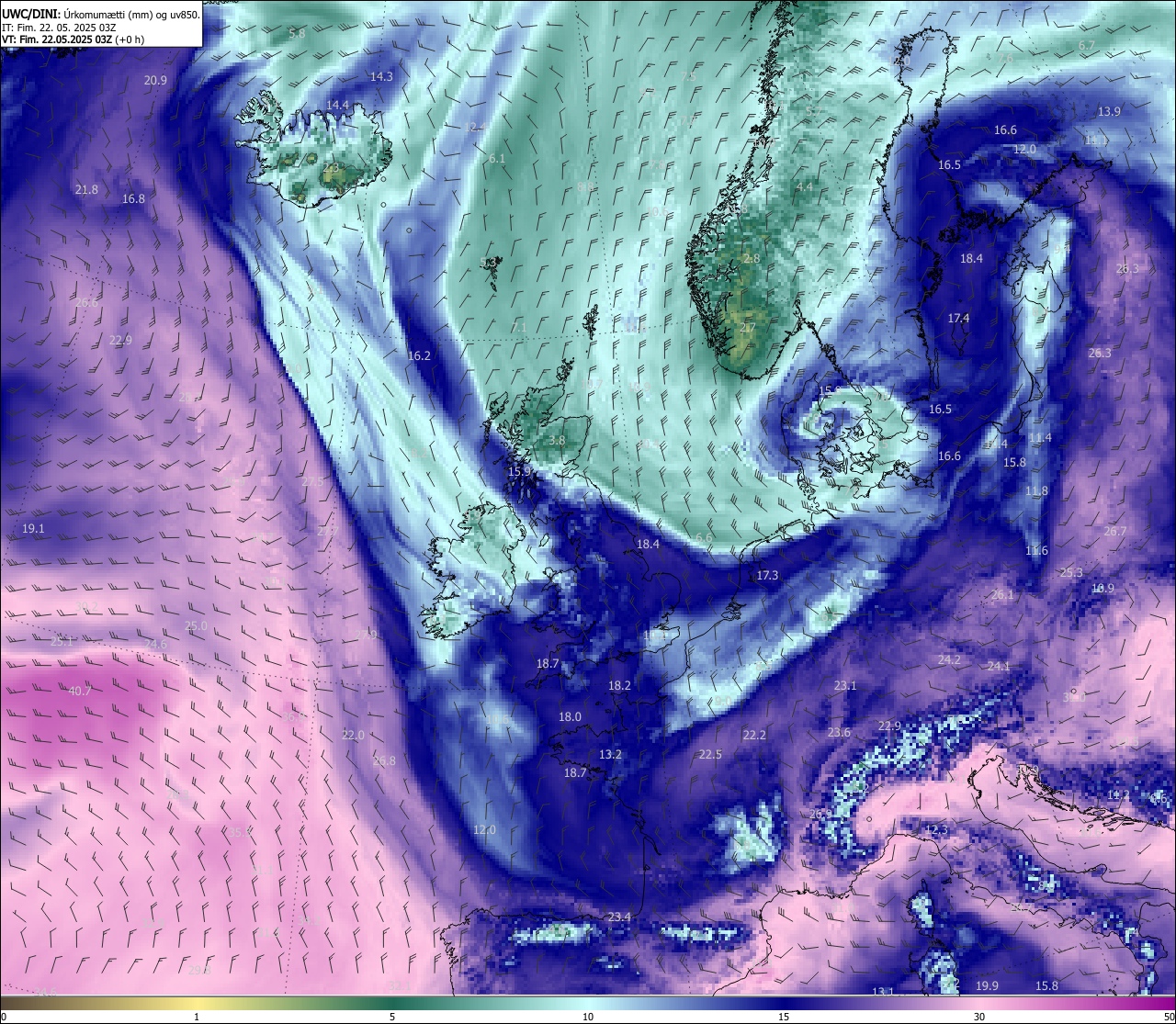Viewport: 1176px width, 1024px height.
Task: Click the 24.6 value label
Action: (155, 645)
